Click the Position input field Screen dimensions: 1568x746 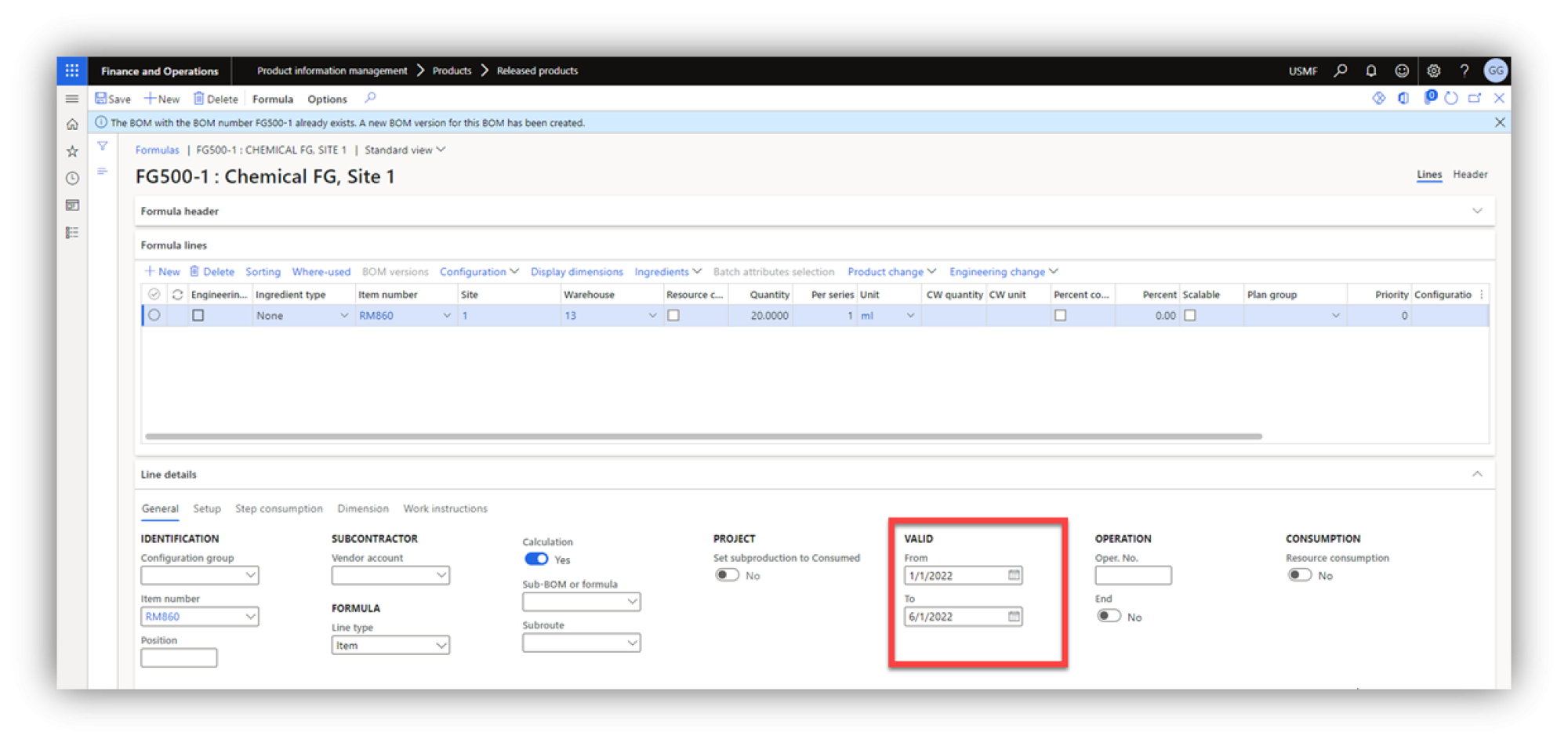click(x=179, y=658)
